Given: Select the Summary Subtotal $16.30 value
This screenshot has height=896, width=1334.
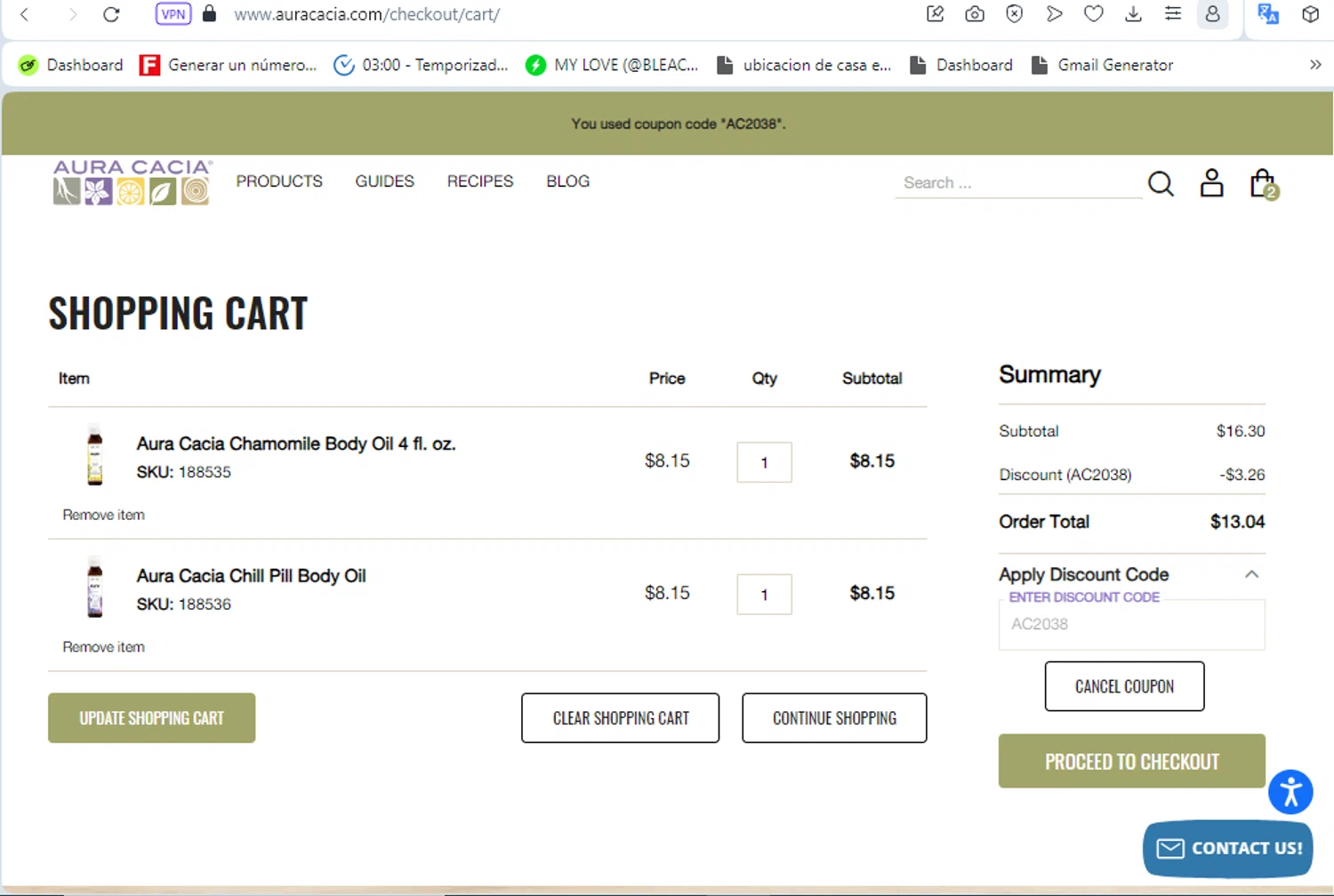Looking at the screenshot, I should 1241,431.
